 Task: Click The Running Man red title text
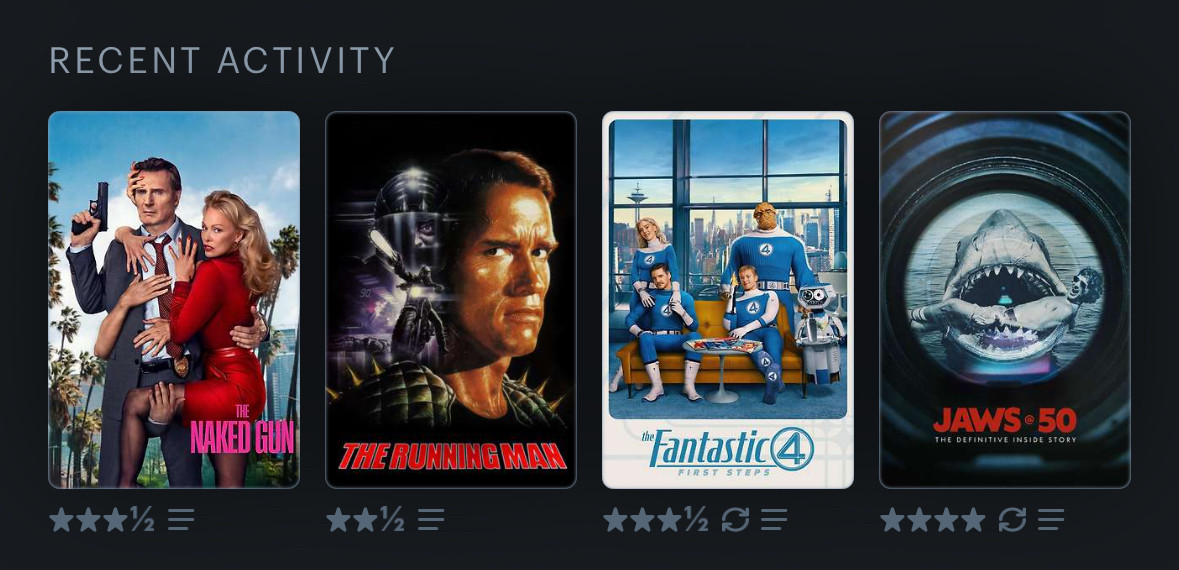tap(452, 456)
